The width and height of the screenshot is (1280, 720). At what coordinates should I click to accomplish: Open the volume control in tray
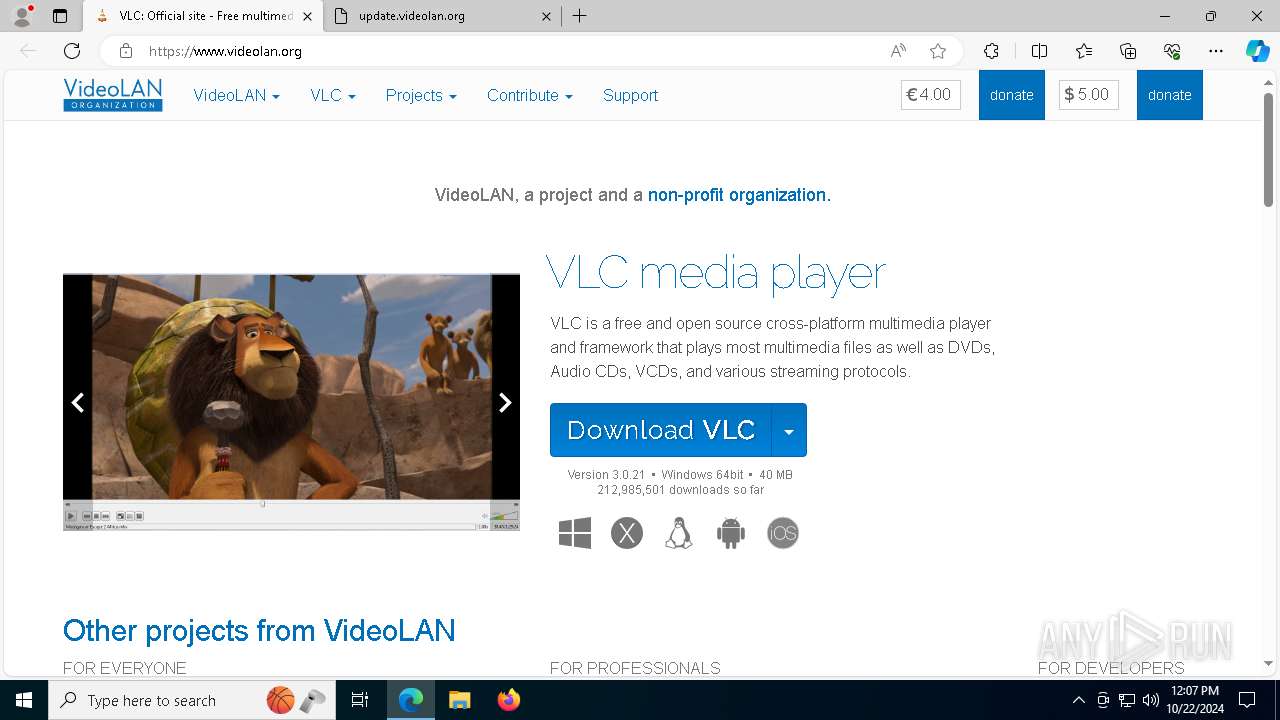(x=1150, y=700)
